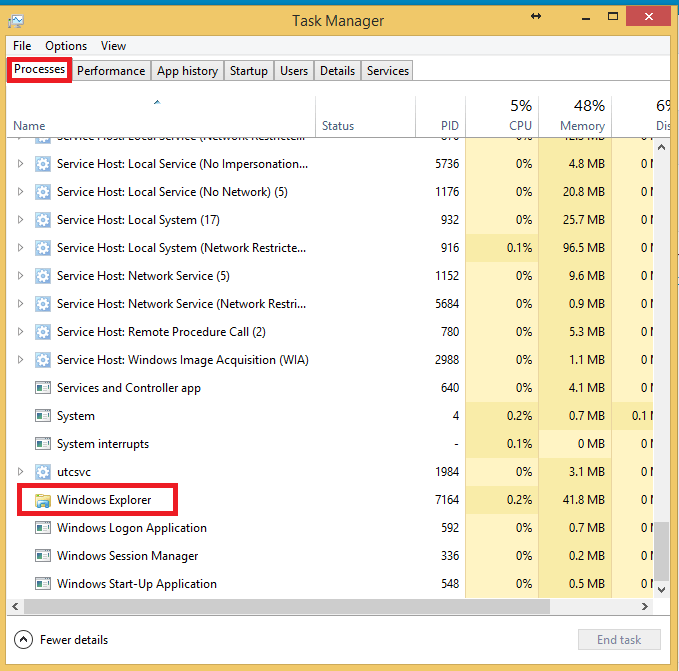This screenshot has height=671, width=679.
Task: Click the vertical scrollbar up arrow
Action: pos(661,147)
